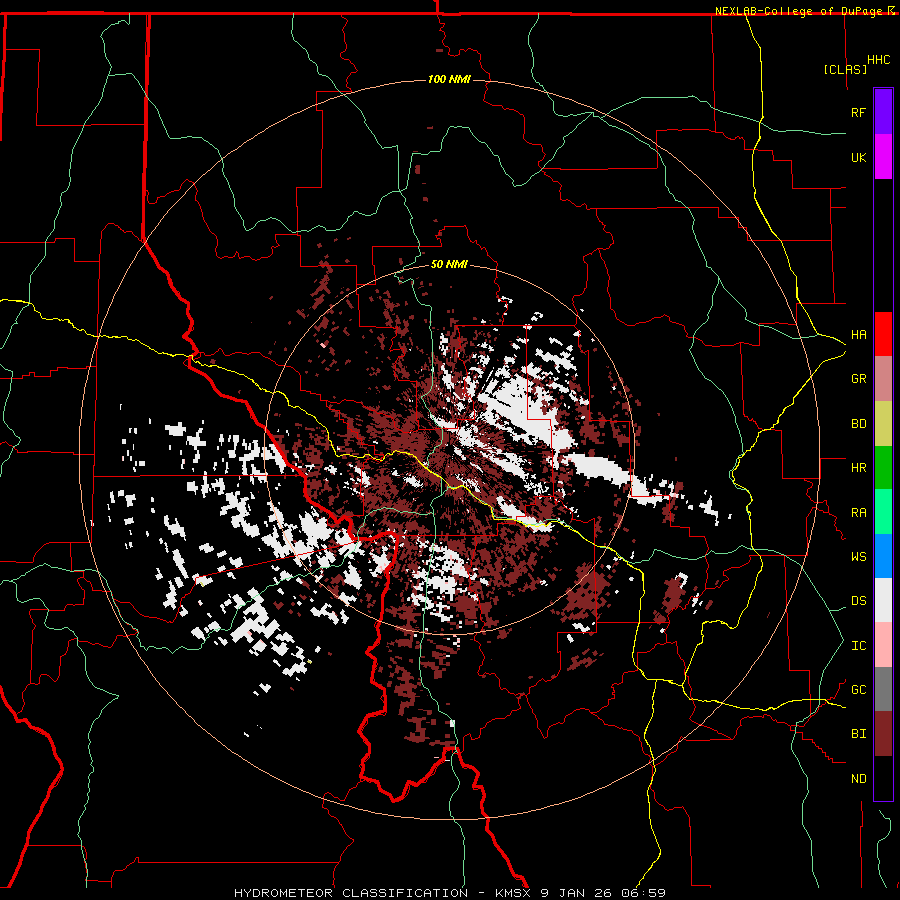Click the BD legend label
900x900 pixels.
858,424
